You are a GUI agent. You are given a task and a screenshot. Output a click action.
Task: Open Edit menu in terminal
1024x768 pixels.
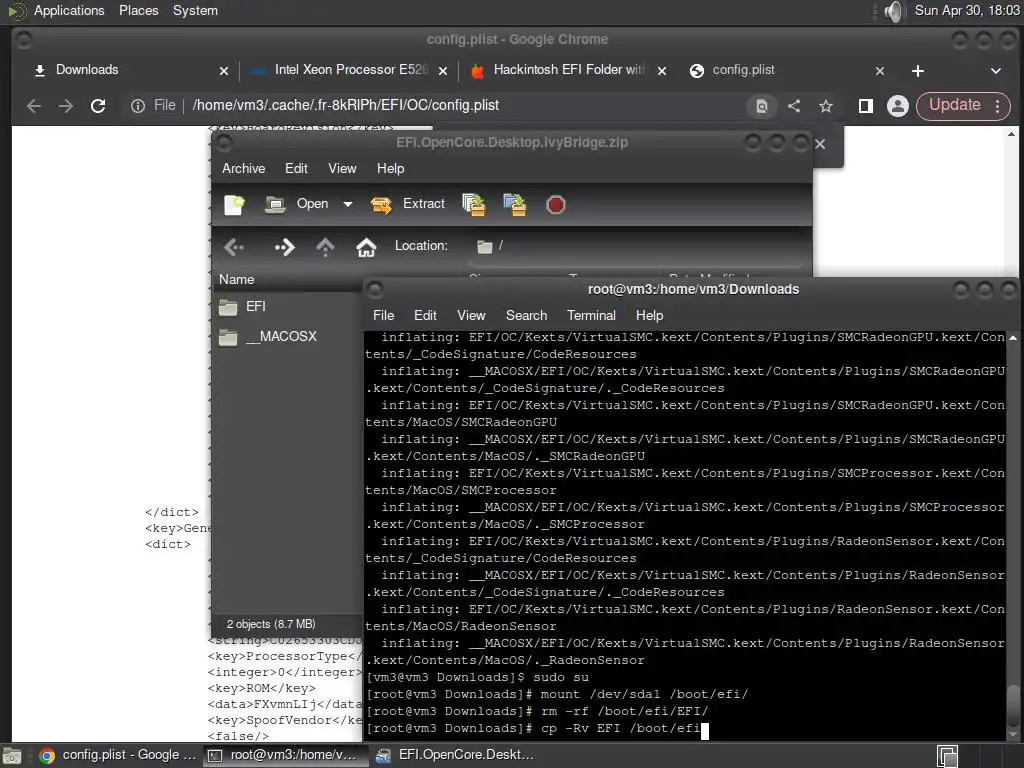pos(425,315)
